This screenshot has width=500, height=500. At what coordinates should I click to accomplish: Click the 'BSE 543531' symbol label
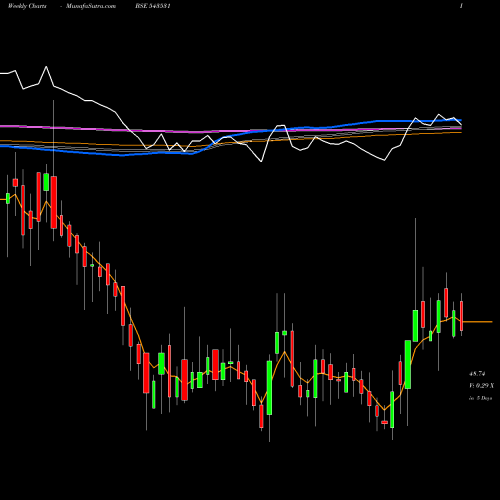pos(153,6)
